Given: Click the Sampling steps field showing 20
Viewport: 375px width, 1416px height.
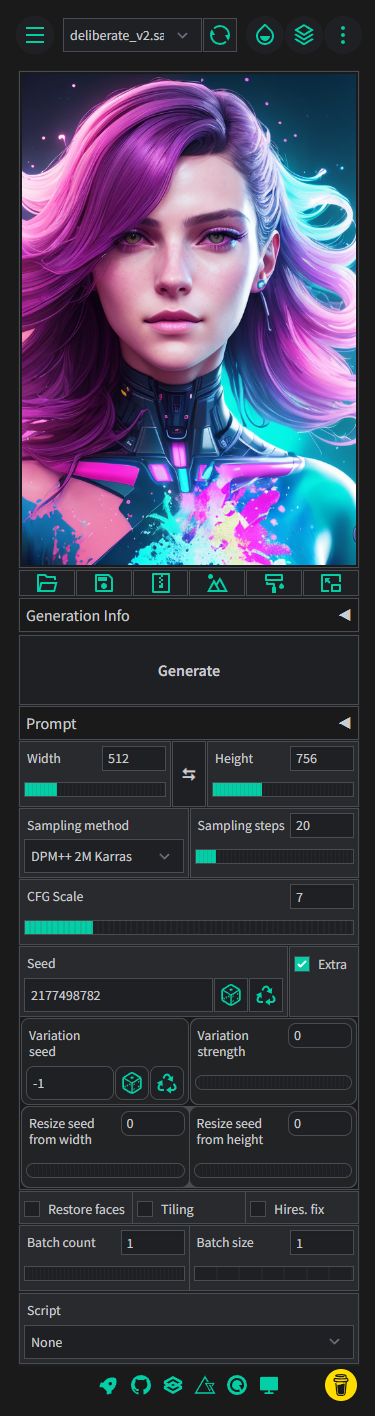Looking at the screenshot, I should click(322, 825).
